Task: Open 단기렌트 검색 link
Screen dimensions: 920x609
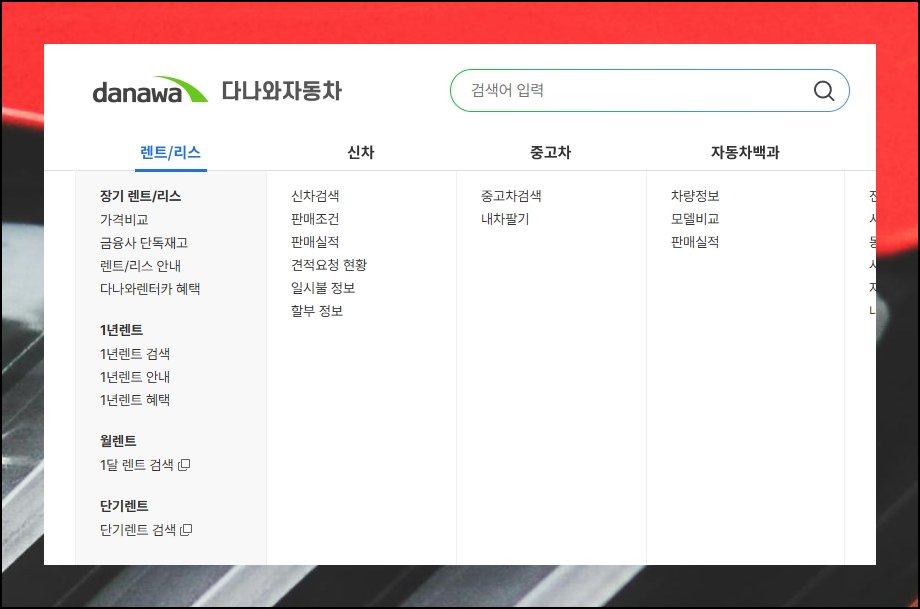Action: tap(138, 530)
